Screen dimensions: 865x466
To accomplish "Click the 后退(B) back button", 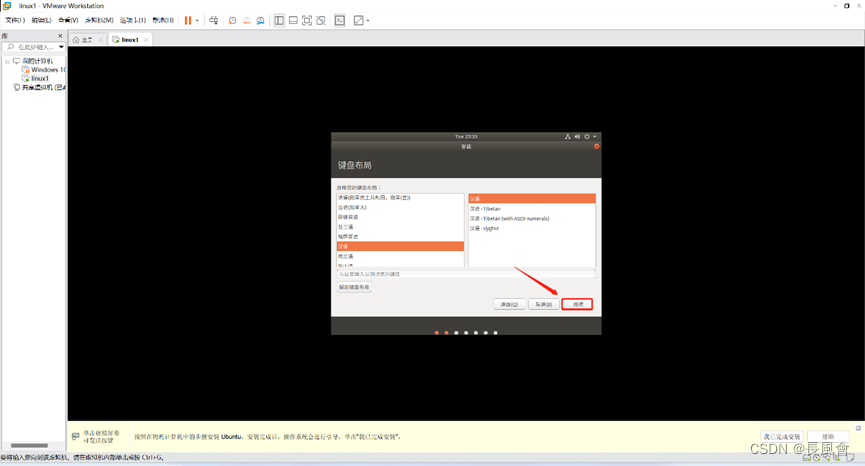I will (543, 304).
